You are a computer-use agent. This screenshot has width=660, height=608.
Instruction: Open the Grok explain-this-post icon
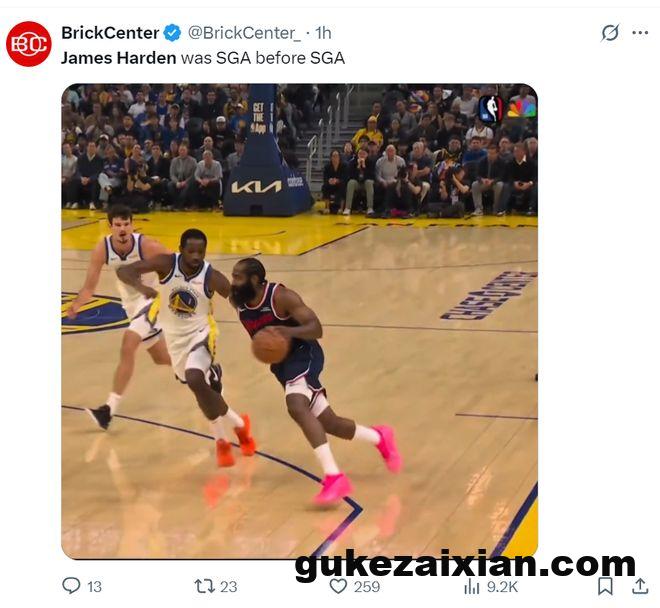(x=610, y=33)
